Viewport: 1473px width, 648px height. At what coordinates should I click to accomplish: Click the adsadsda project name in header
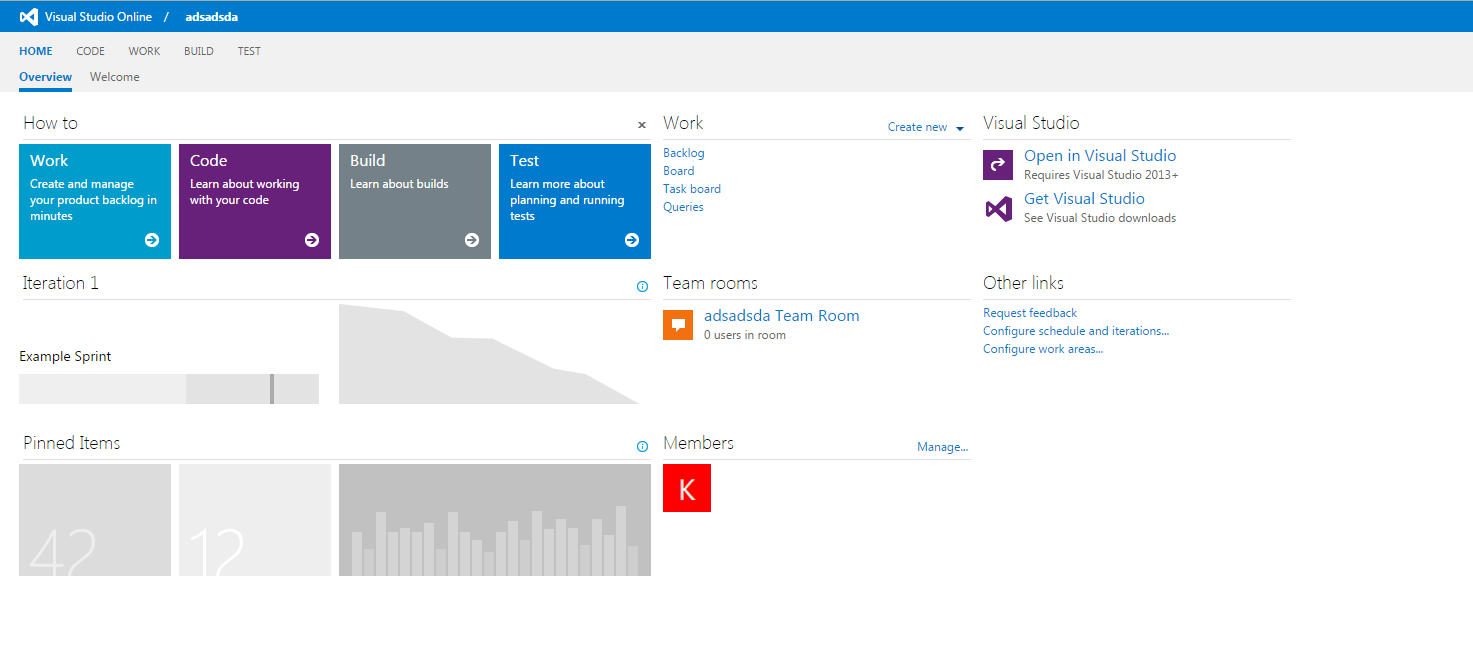[212, 17]
